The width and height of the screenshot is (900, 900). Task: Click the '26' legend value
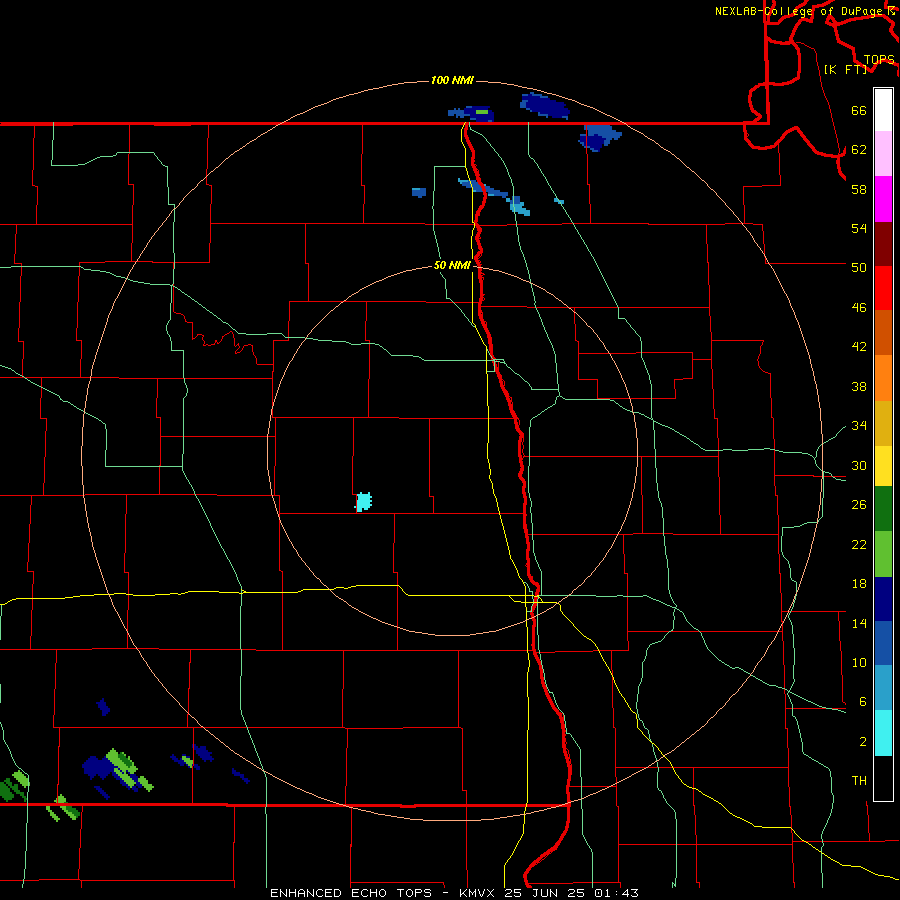point(859,505)
